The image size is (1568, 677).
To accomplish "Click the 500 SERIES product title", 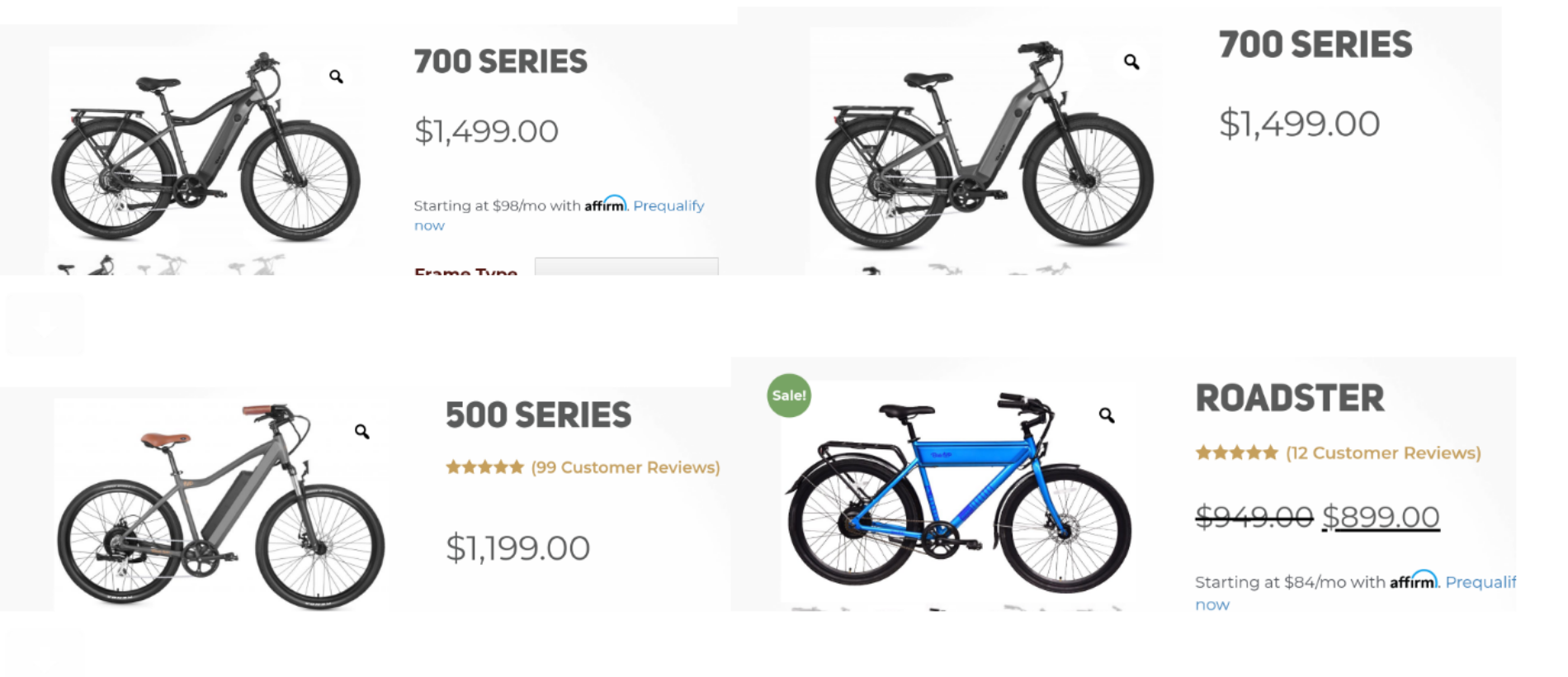I will coord(539,415).
